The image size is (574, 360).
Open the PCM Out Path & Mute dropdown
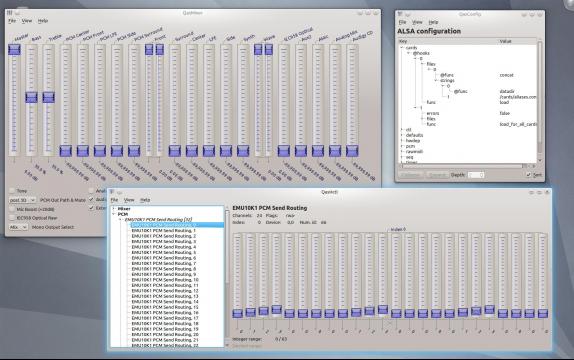[22, 200]
